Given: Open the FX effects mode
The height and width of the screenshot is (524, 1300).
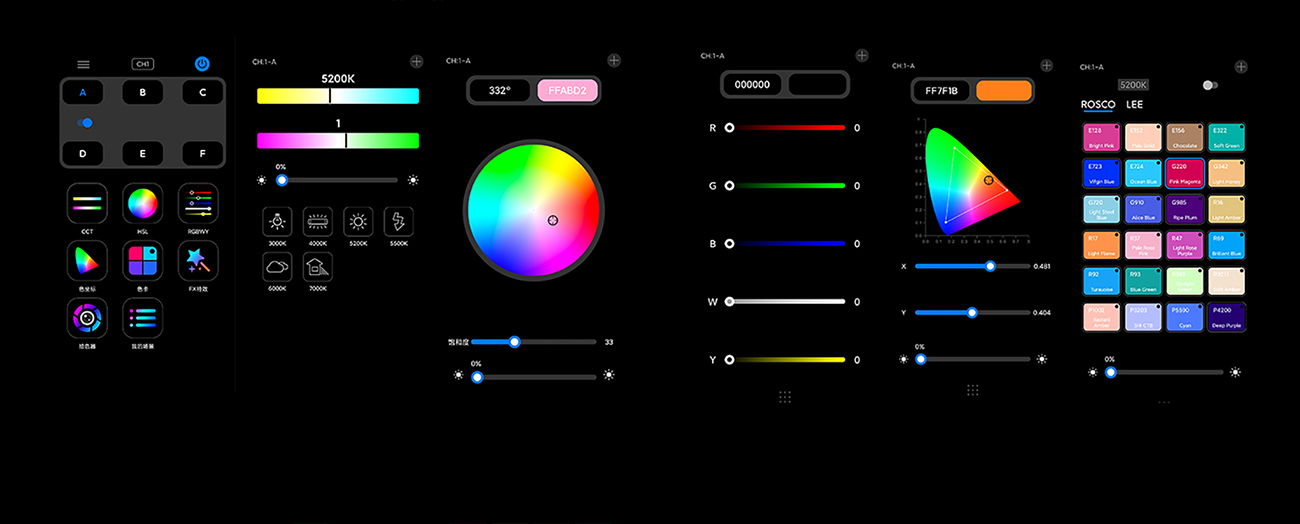Looking at the screenshot, I should coord(198,261).
